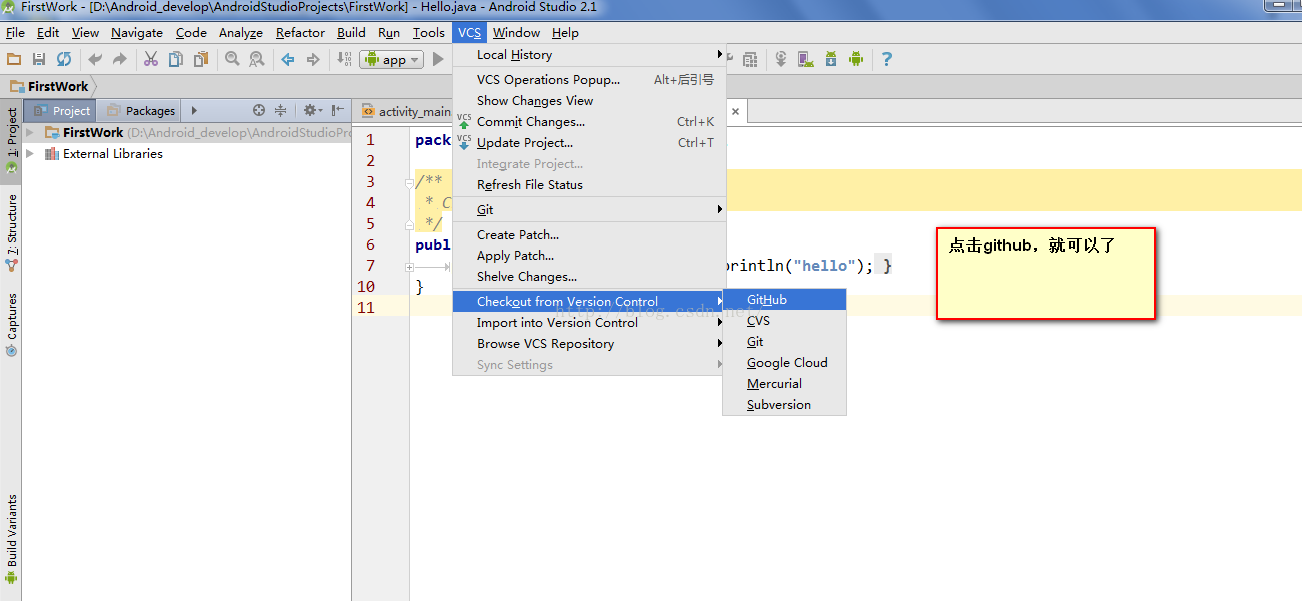Click the scroll from source crosshair icon

(x=259, y=111)
